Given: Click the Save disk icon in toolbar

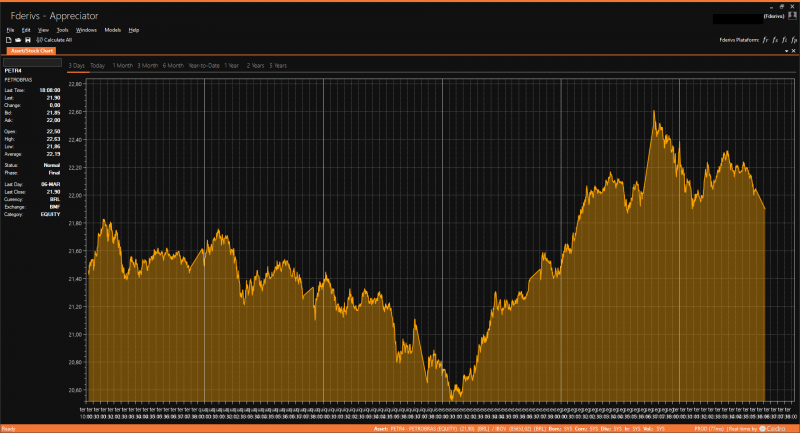Looking at the screenshot, I should pyautogui.click(x=26, y=40).
